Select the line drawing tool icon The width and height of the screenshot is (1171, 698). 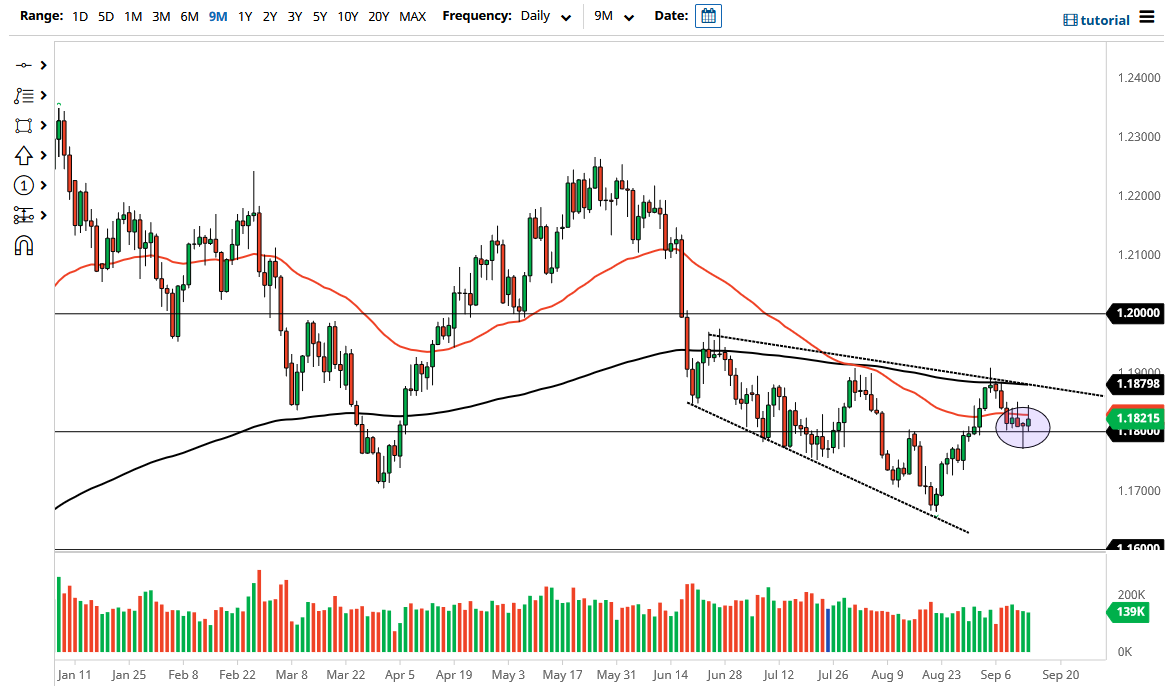[x=24, y=66]
